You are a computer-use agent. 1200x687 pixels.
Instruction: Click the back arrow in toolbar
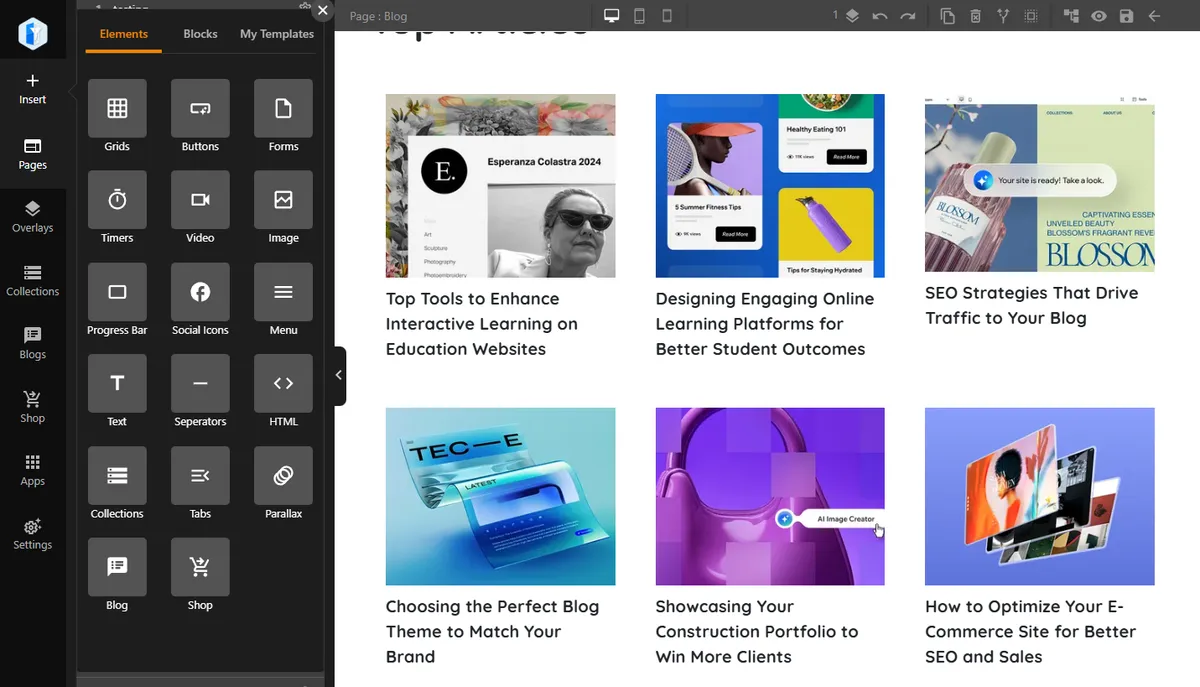tap(1154, 16)
